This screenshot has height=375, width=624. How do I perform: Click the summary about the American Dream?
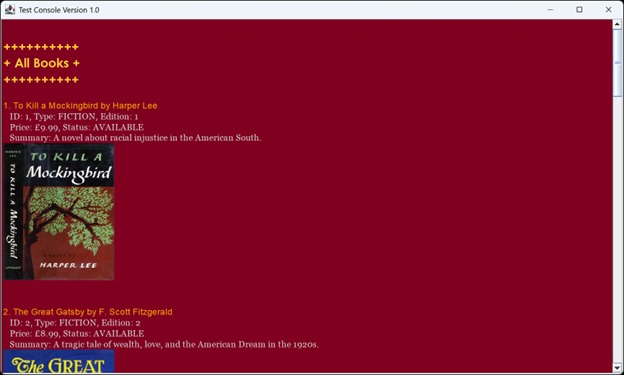coord(164,344)
